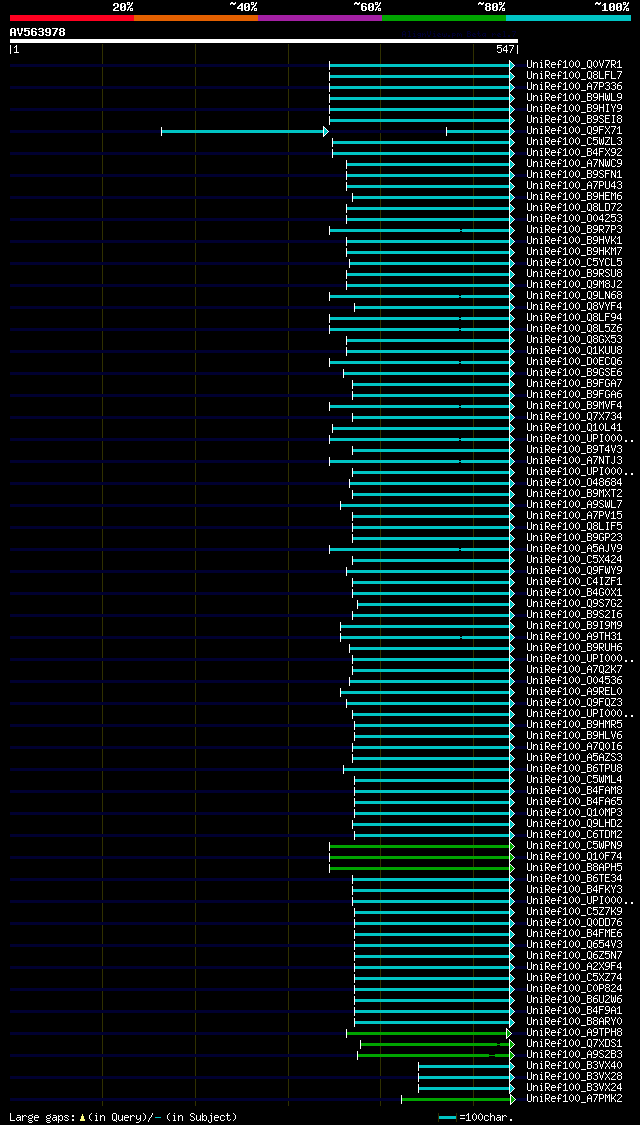Click the red 20% identity legend segment
640x1125 pixels.
(72, 17)
